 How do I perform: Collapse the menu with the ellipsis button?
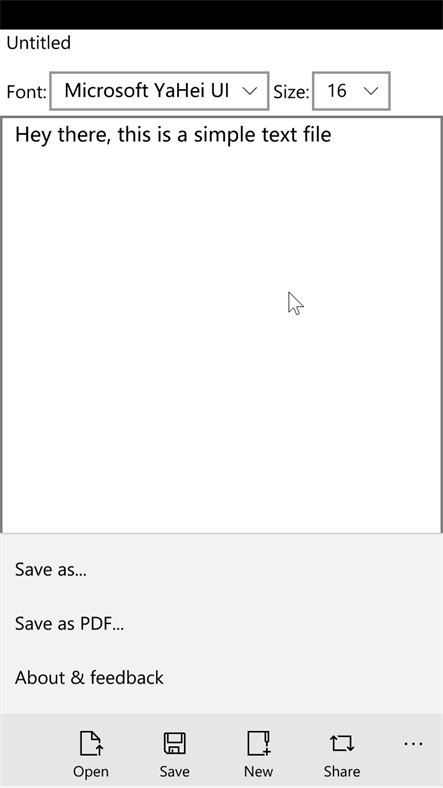click(x=413, y=743)
